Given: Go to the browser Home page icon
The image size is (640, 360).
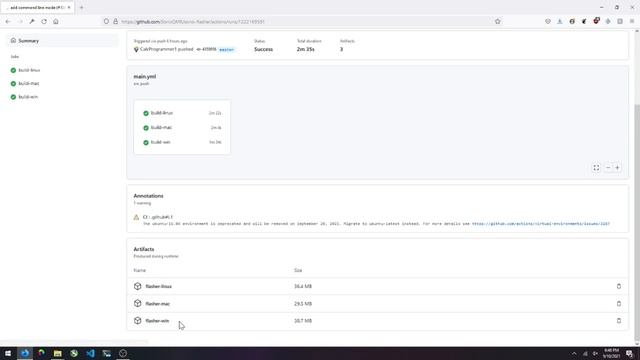Looking at the screenshot, I should [x=56, y=21].
